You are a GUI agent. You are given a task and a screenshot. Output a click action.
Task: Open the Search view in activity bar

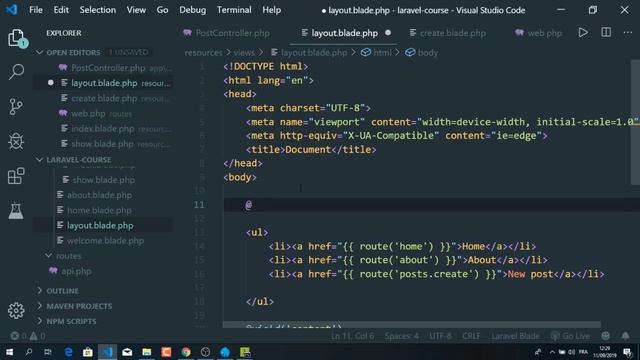(x=16, y=72)
